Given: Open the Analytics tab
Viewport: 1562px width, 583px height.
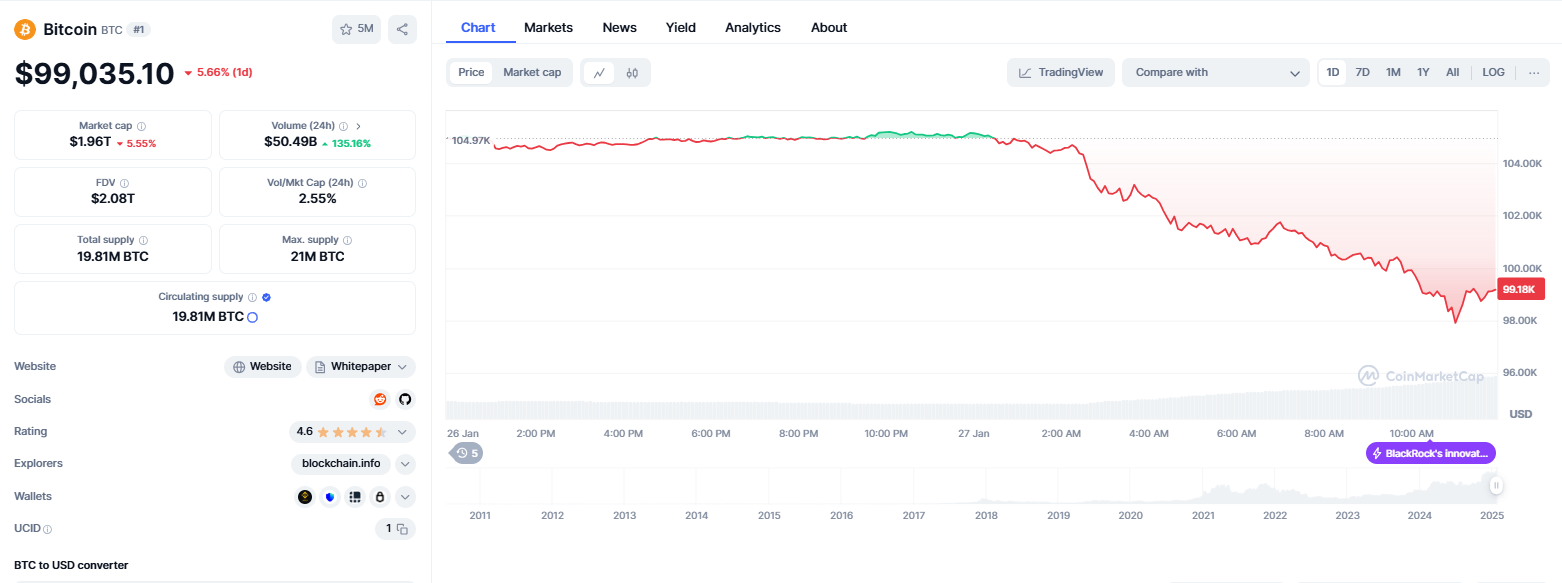Looking at the screenshot, I should click(x=753, y=27).
